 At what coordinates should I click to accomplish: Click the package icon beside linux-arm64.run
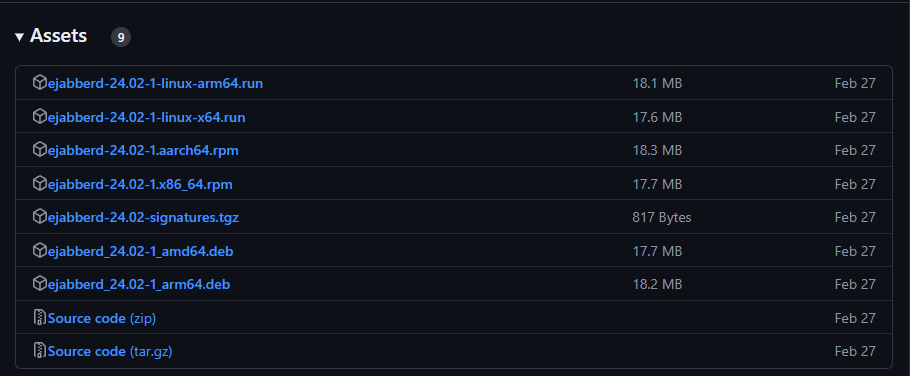[39, 82]
